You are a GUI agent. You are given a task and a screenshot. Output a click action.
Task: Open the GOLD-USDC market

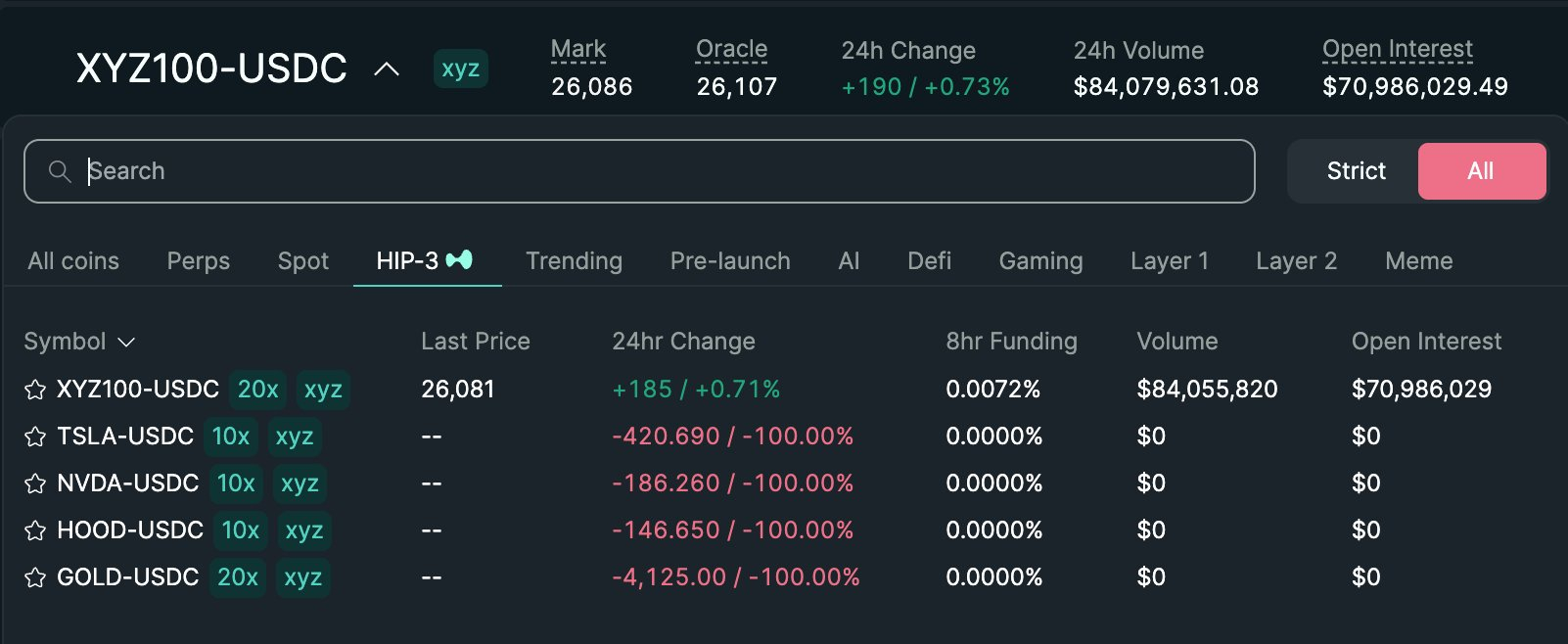click(x=127, y=577)
